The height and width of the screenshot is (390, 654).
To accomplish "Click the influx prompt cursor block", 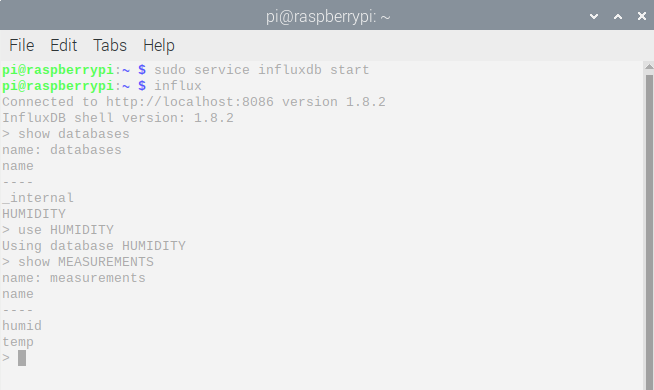I will [22, 358].
